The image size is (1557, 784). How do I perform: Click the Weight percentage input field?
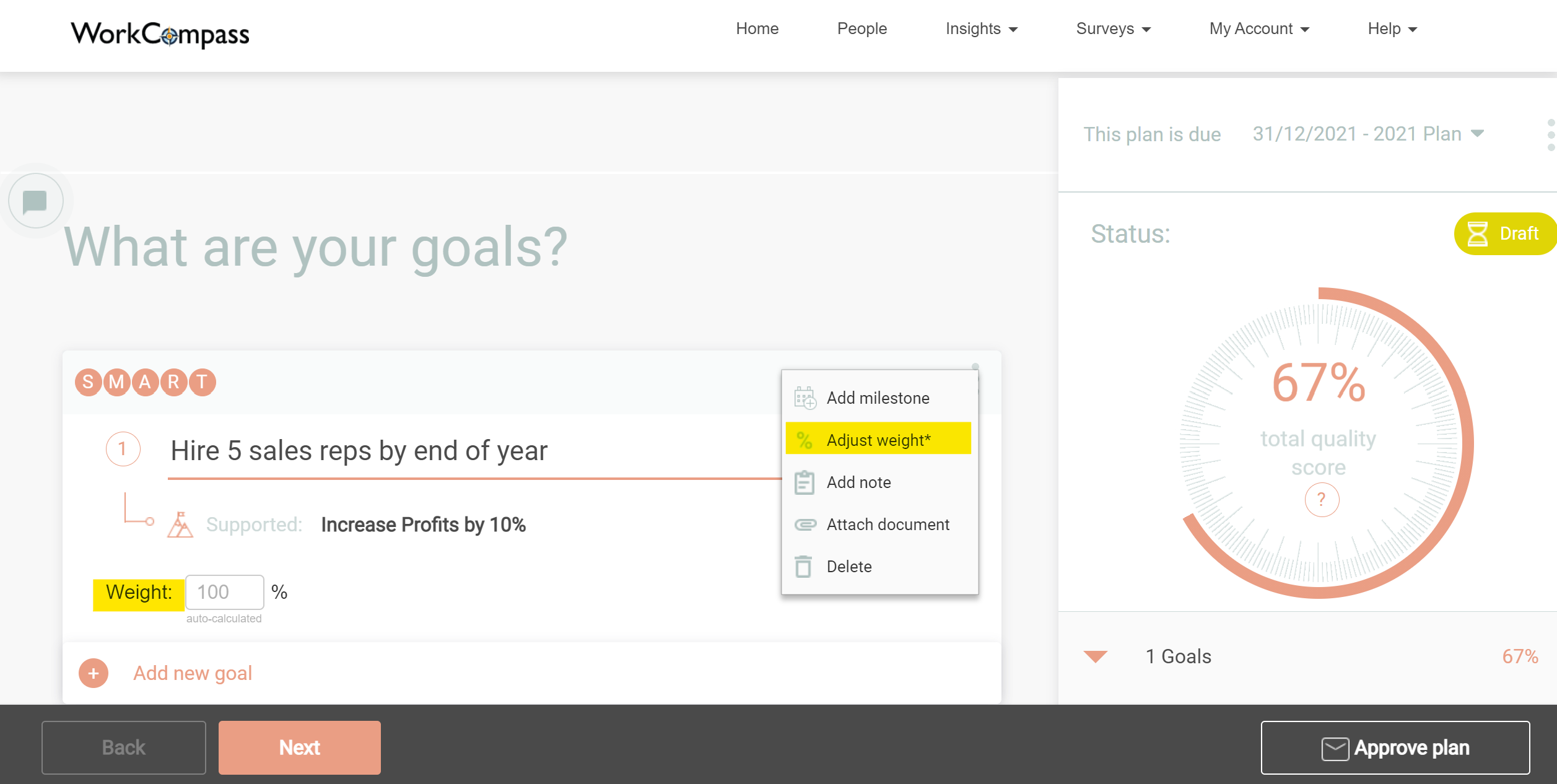tap(224, 592)
